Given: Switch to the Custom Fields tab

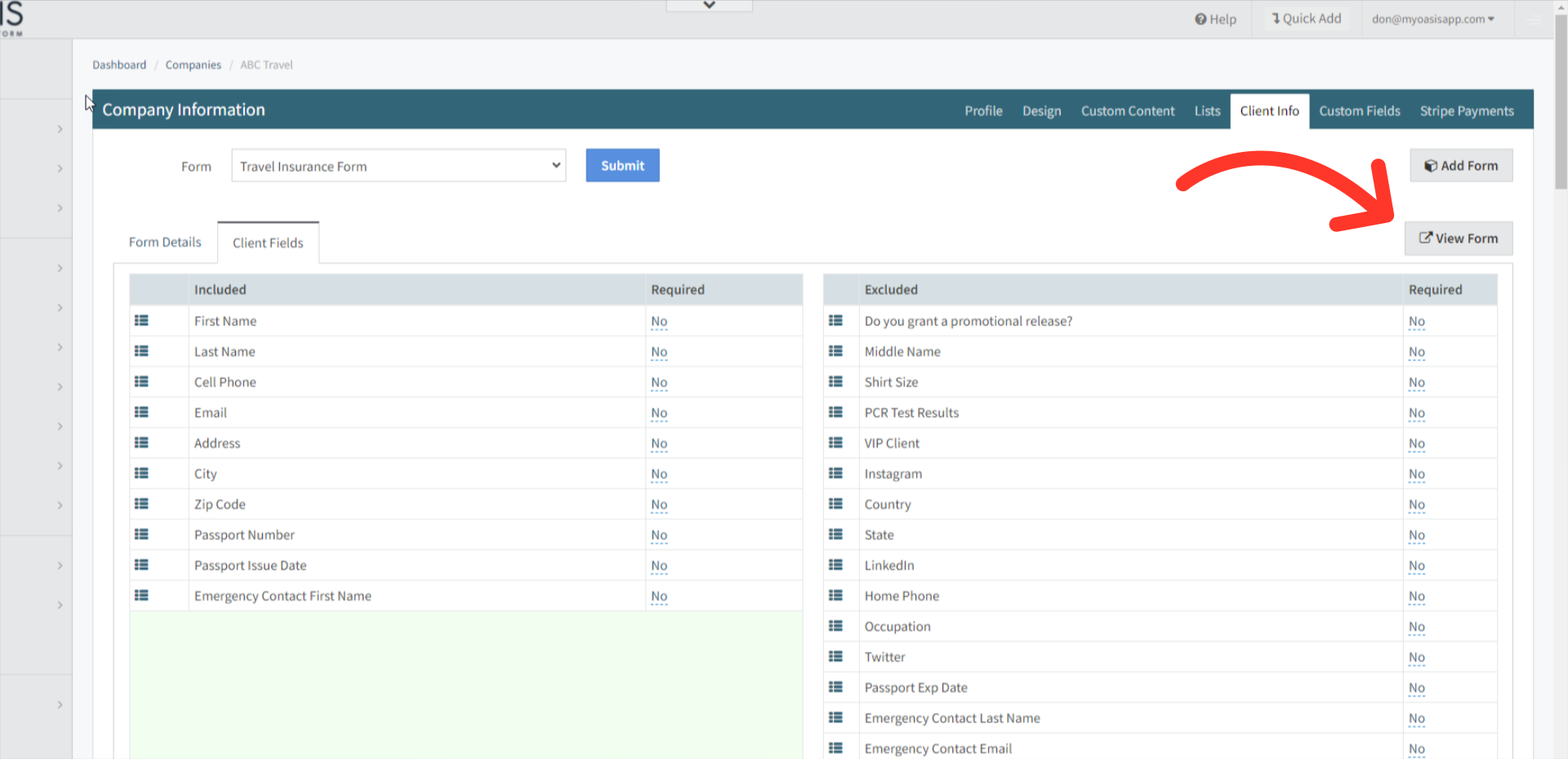Looking at the screenshot, I should click(1359, 110).
